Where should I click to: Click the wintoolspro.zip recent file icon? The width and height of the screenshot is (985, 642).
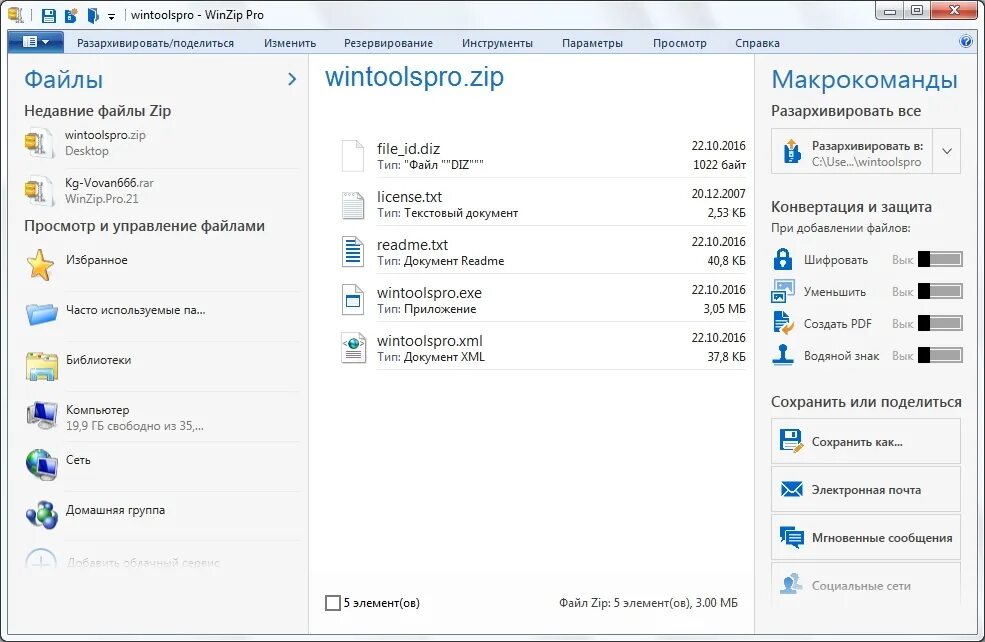(x=38, y=143)
